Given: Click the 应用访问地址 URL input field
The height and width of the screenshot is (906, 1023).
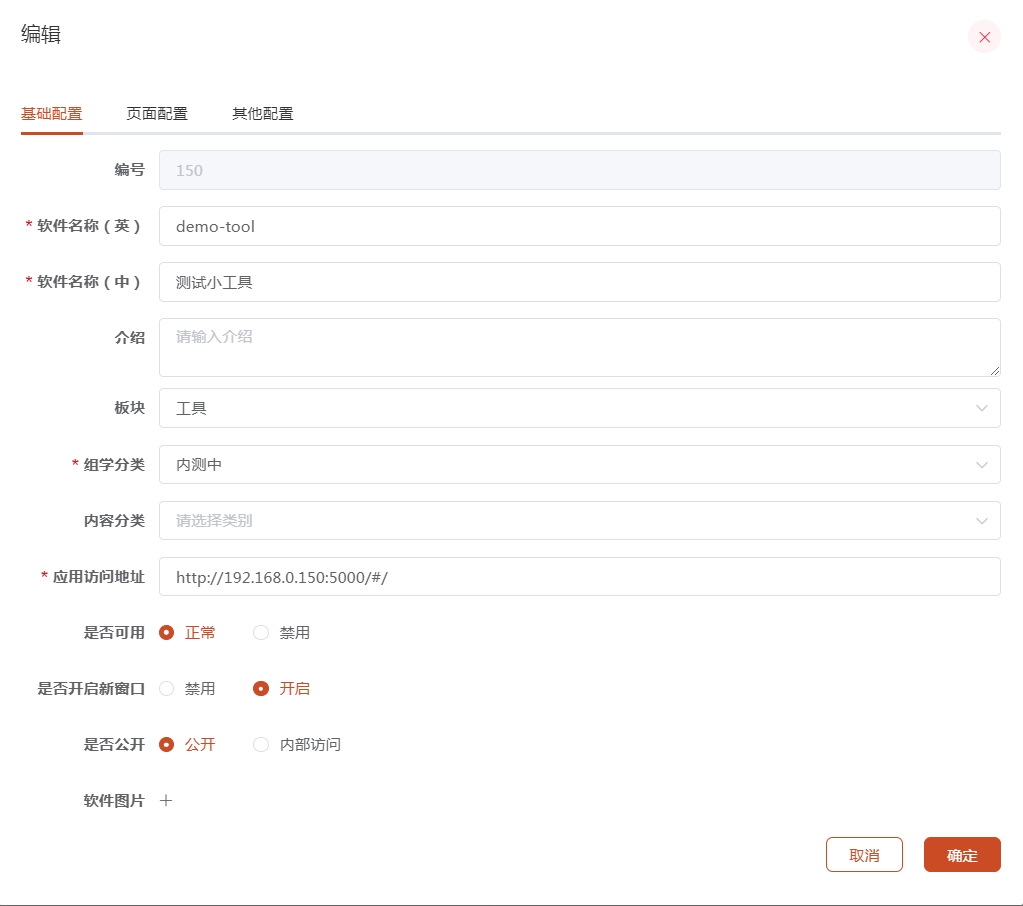Looking at the screenshot, I should click(580, 576).
